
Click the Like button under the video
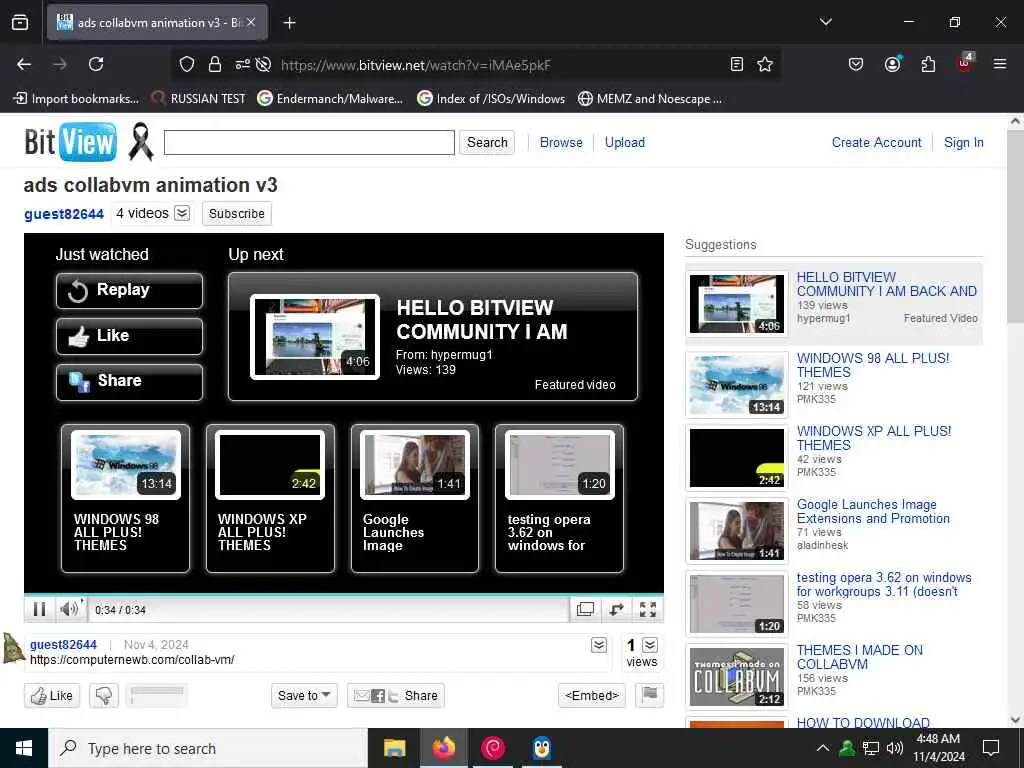[x=52, y=696]
